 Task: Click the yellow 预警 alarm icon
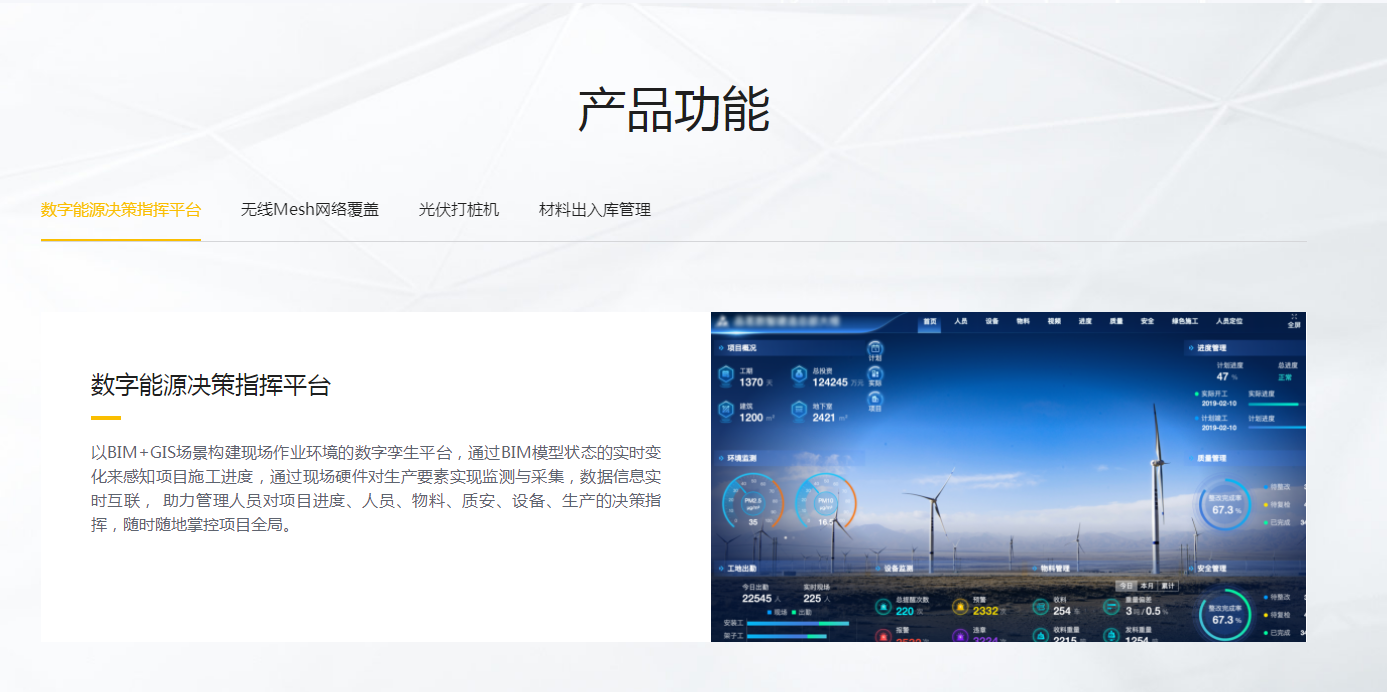point(960,606)
